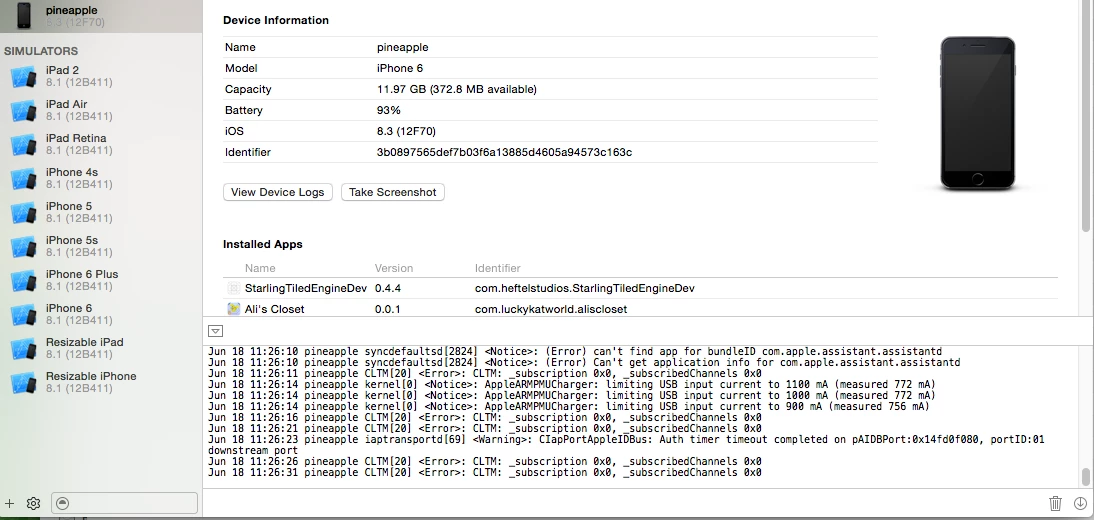Click the capacity 11.97 GB value
This screenshot has height=520, width=1094.
click(456, 89)
